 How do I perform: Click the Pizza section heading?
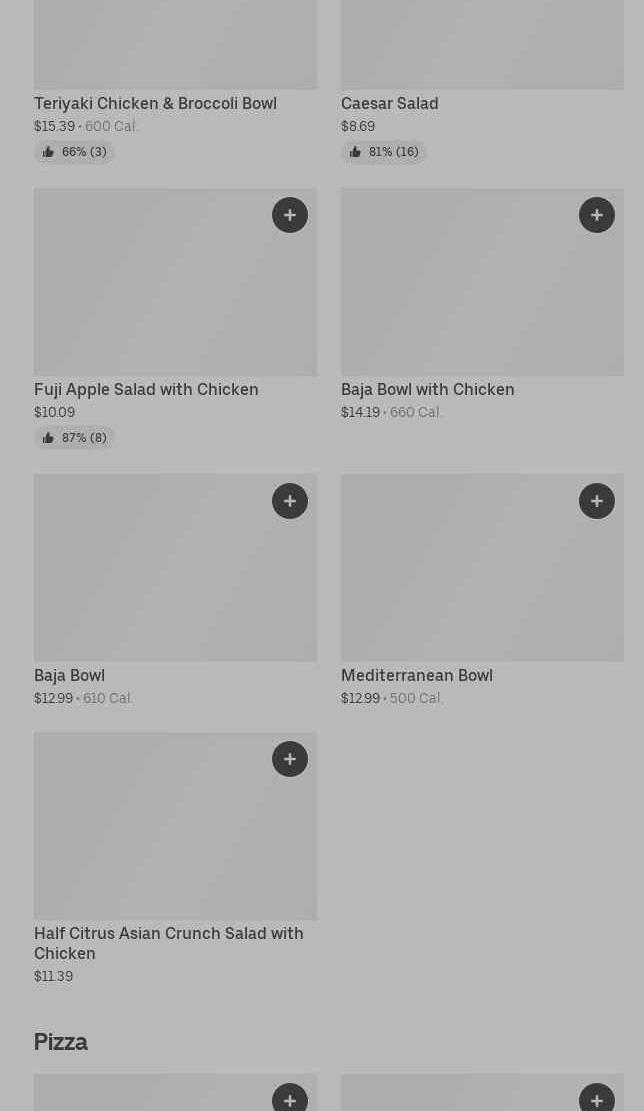coord(61,1042)
